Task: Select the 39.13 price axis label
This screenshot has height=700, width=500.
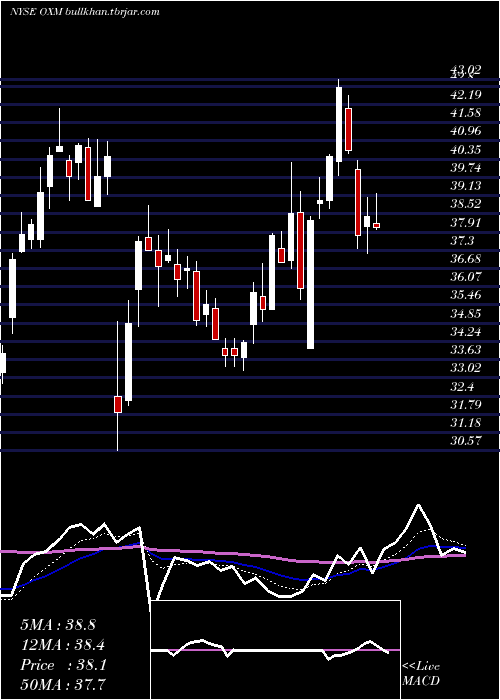Action: pos(465,186)
